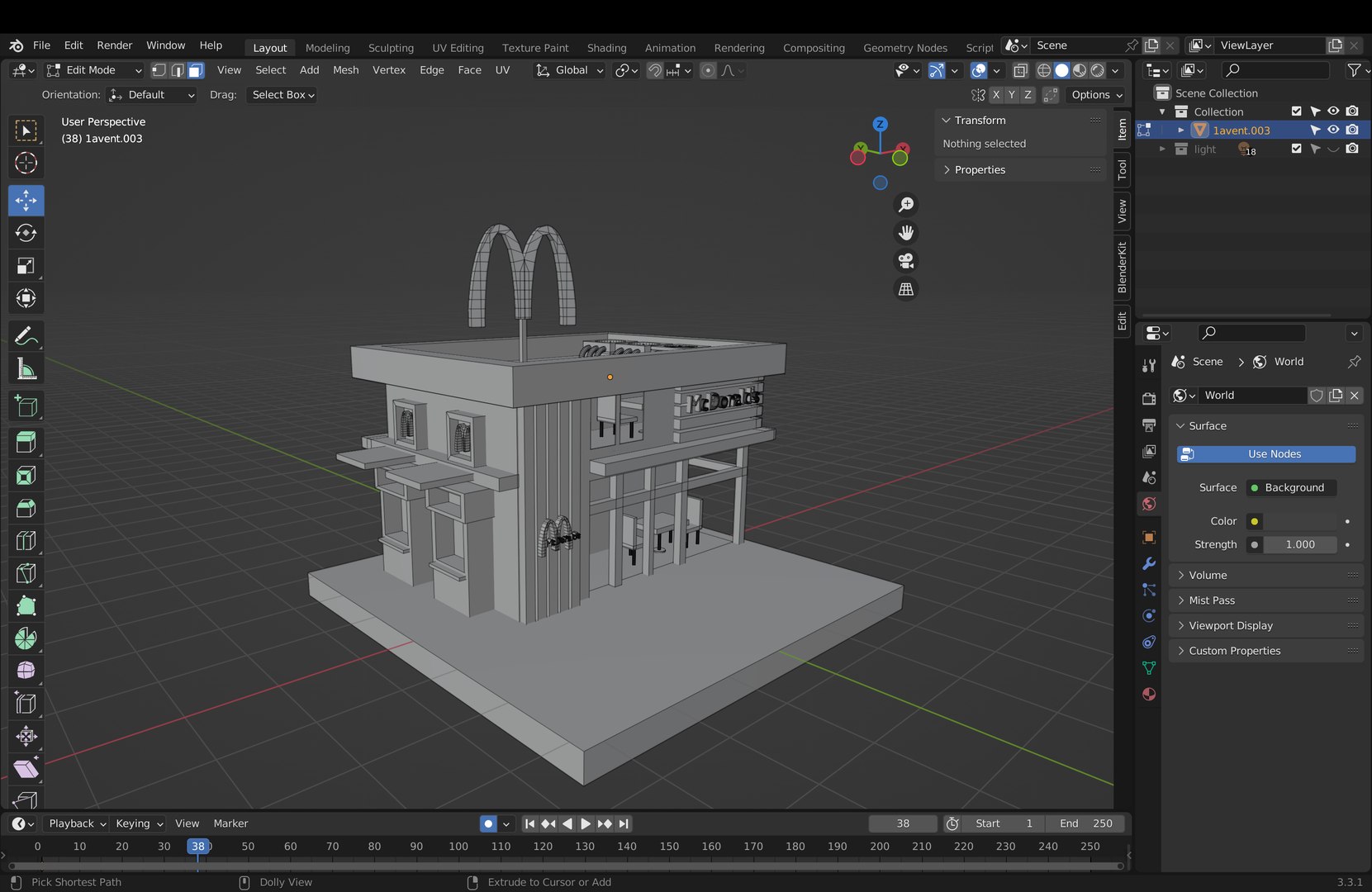Expand the Mist Pass panel
1372x892 pixels.
1267,600
